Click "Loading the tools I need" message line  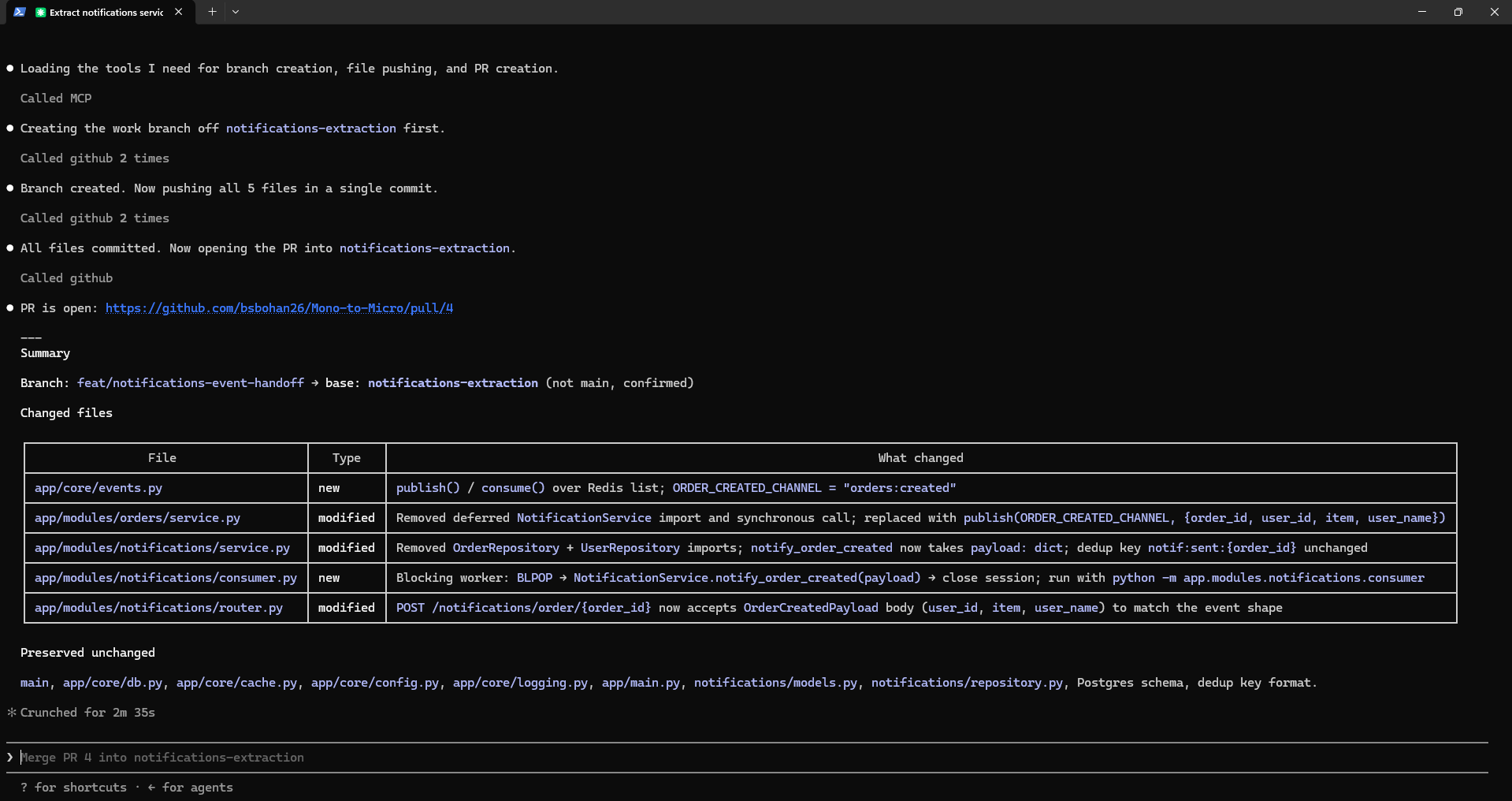coord(289,69)
